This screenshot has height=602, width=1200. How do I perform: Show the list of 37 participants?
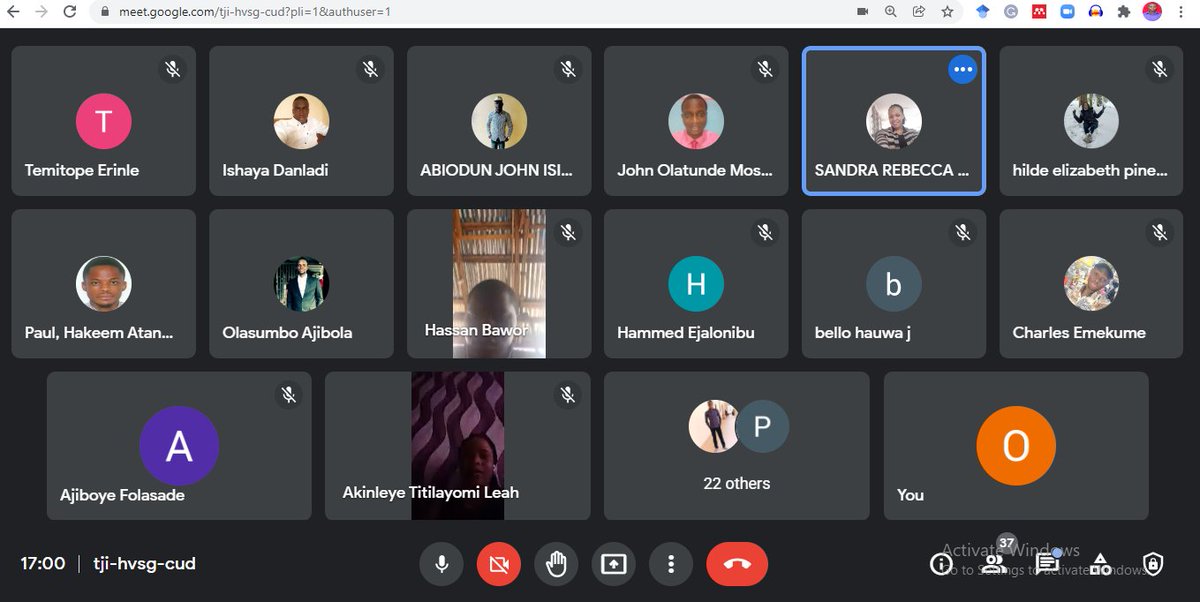(x=994, y=564)
